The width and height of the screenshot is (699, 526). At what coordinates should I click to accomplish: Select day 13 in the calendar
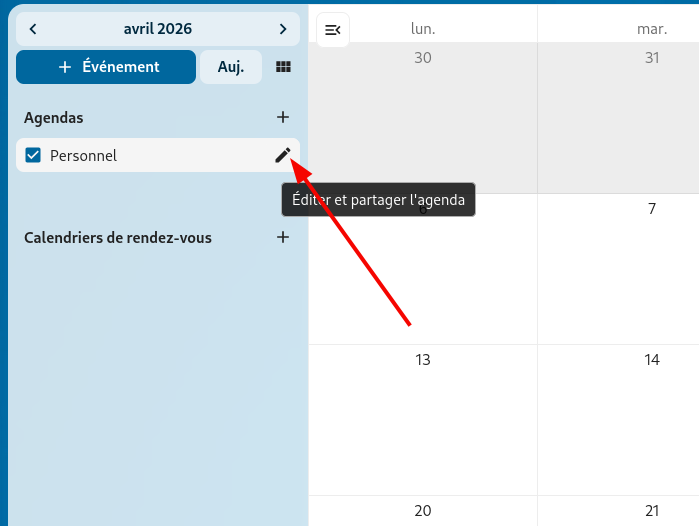(422, 420)
